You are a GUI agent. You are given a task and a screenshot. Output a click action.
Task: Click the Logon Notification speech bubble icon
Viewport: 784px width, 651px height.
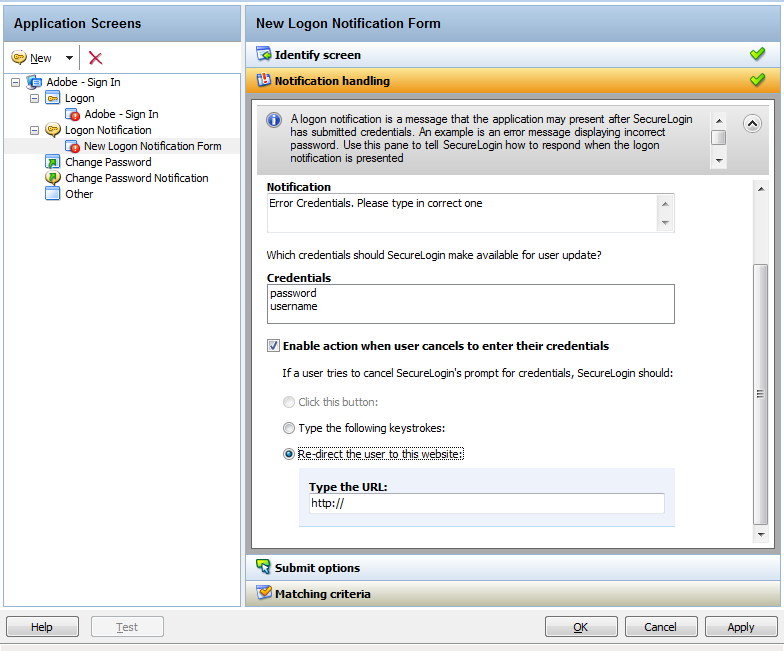pos(52,130)
